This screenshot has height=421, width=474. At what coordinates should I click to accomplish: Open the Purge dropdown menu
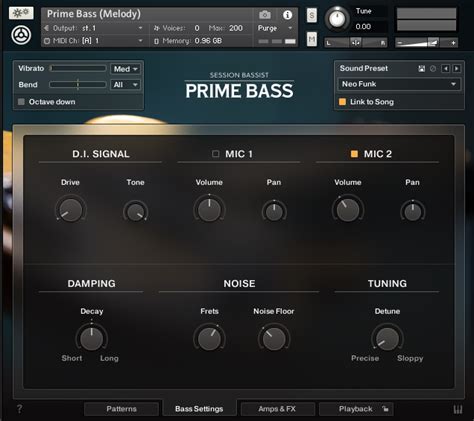(275, 28)
